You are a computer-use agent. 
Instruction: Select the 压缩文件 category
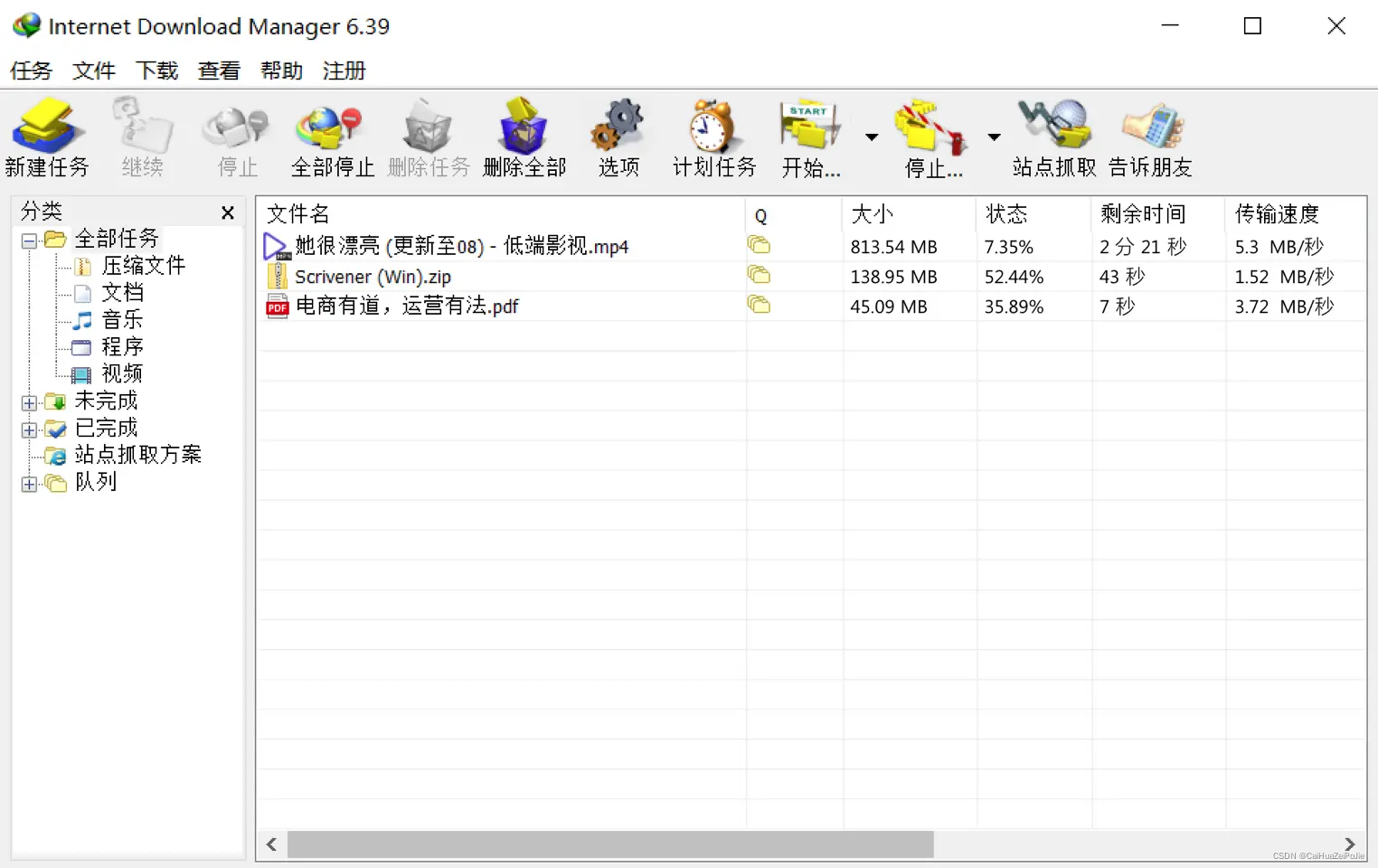(x=143, y=266)
